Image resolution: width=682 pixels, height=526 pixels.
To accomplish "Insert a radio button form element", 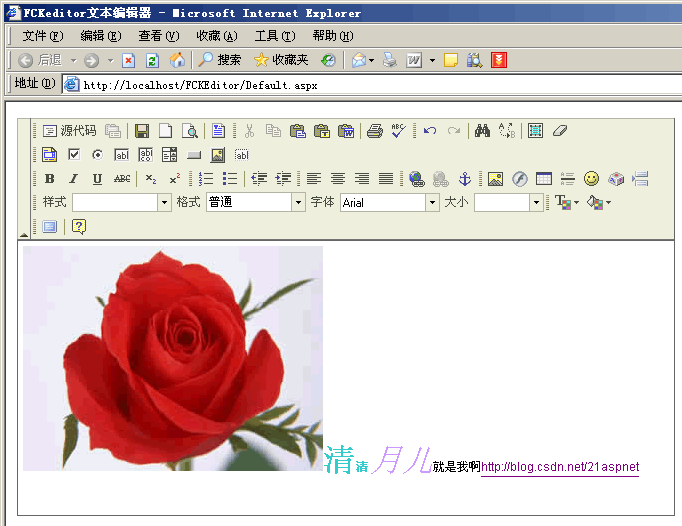I will pyautogui.click(x=97, y=154).
